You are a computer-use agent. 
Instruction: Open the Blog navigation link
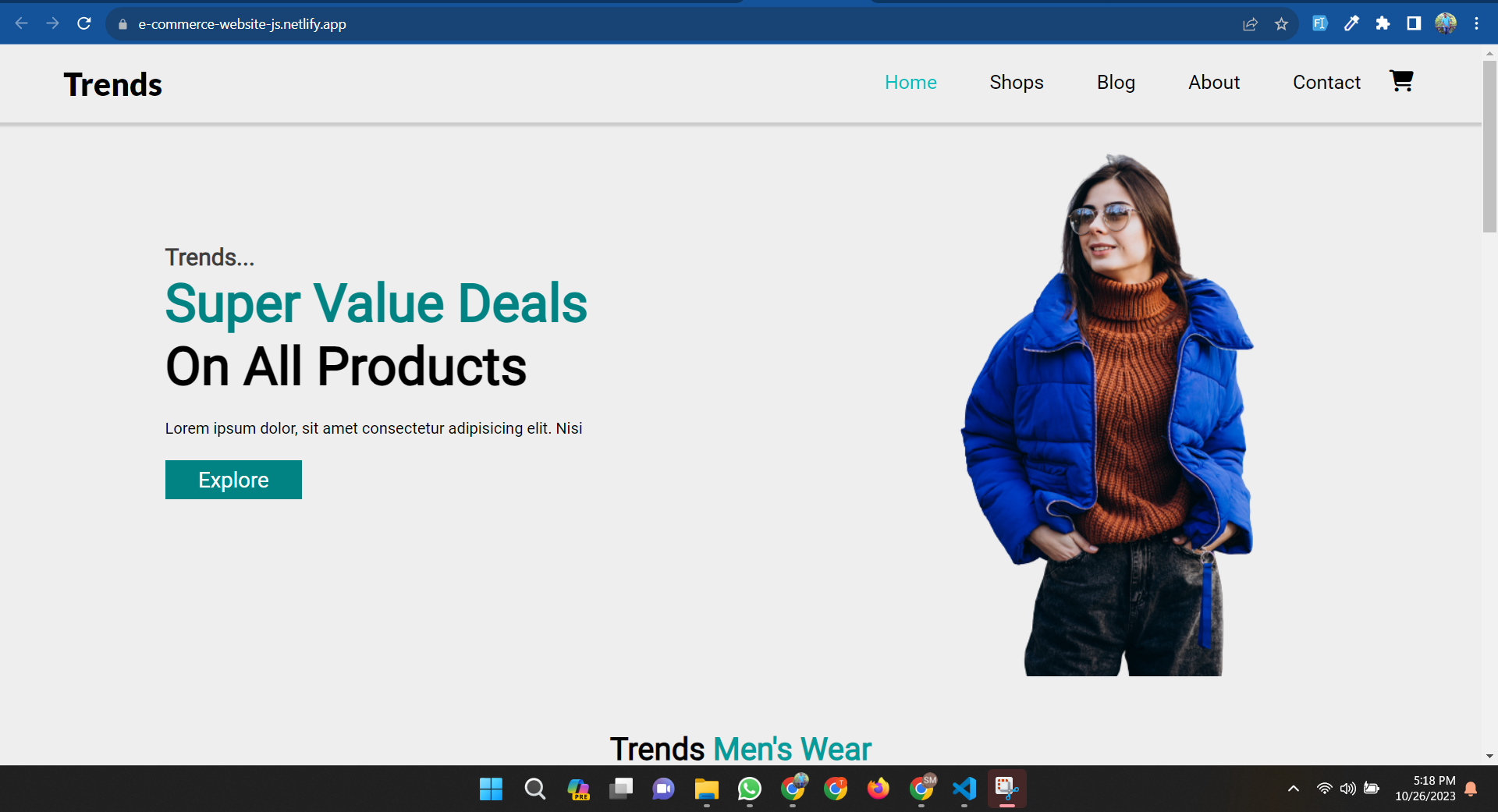click(x=1116, y=83)
